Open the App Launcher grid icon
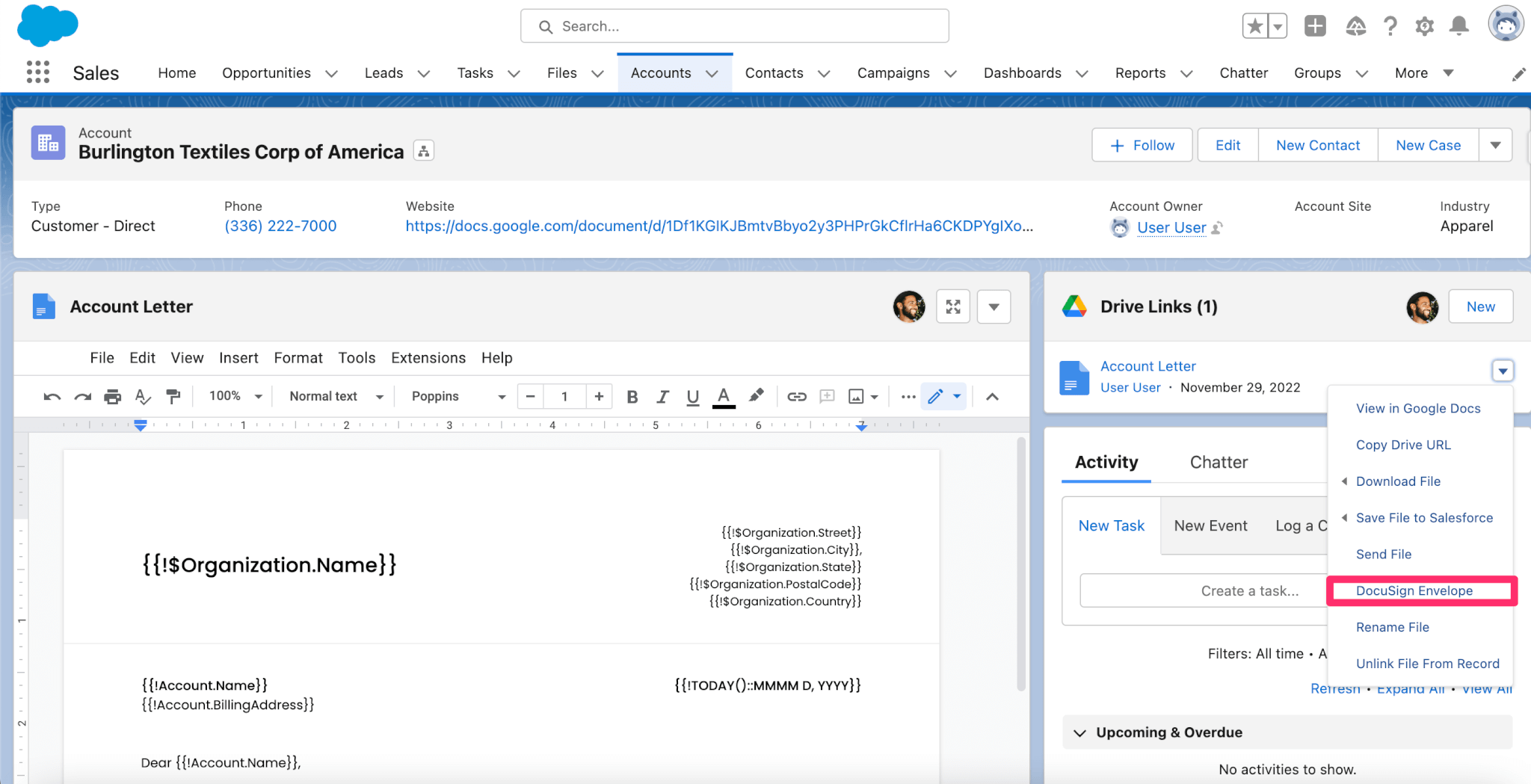Screen dimensions: 1531x784 click(38, 72)
